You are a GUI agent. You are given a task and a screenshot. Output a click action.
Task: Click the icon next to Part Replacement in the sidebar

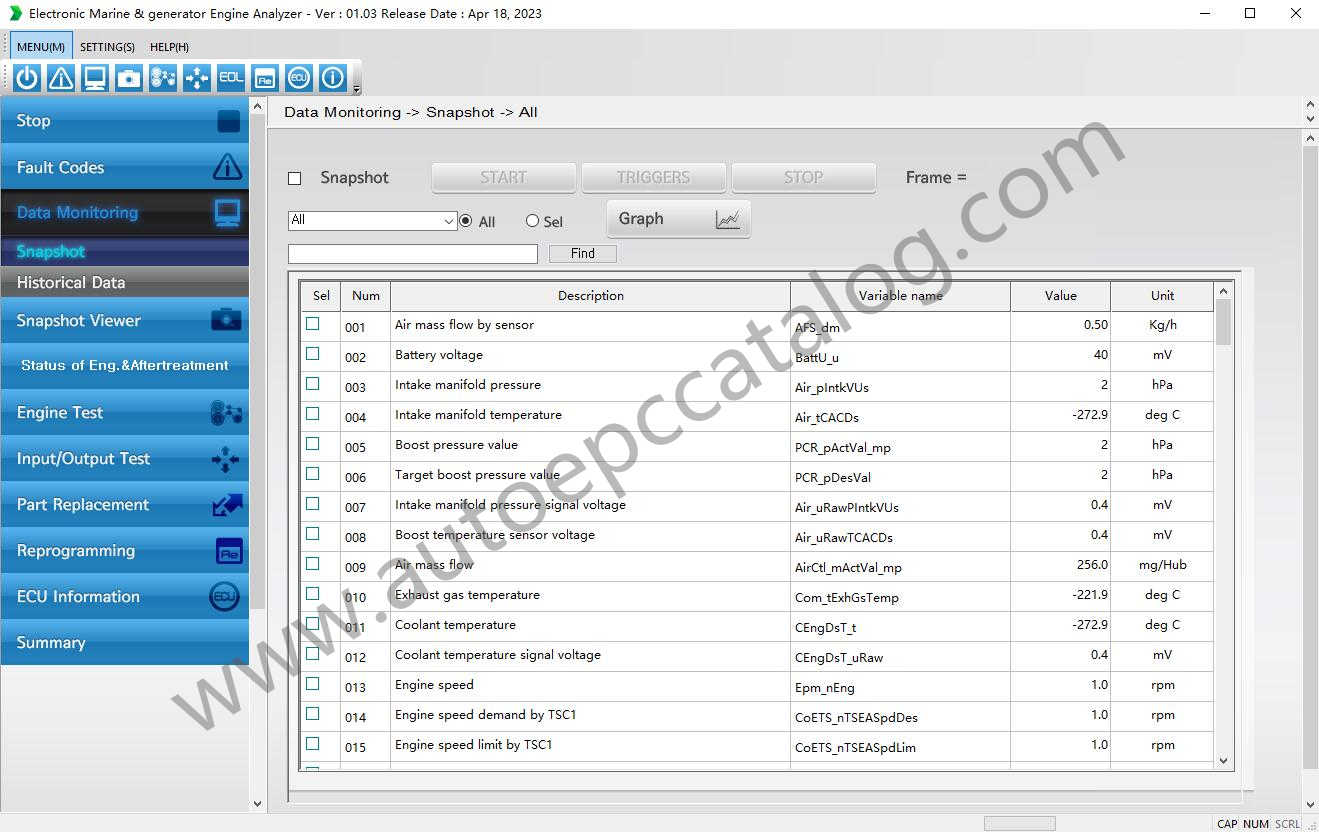pos(227,505)
